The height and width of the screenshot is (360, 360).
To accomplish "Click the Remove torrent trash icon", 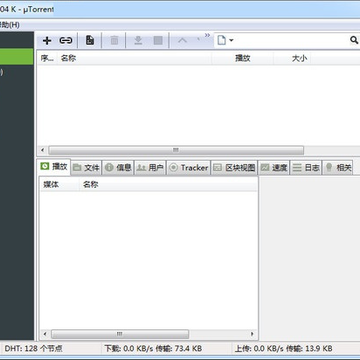I will (114, 41).
